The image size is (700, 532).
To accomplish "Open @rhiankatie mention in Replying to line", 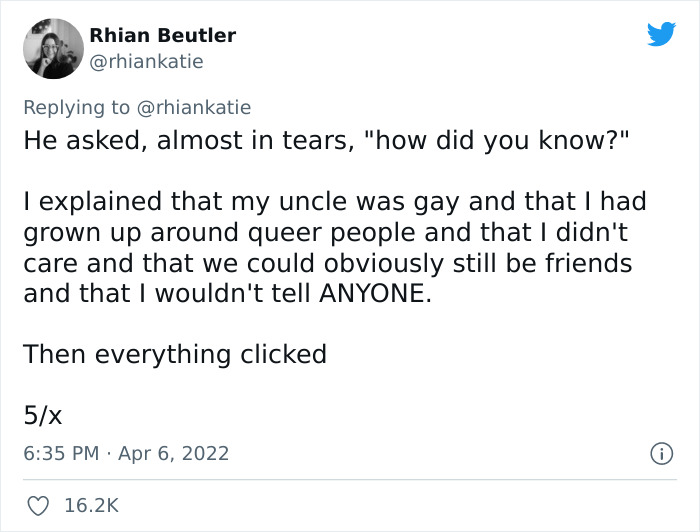I will [193, 107].
